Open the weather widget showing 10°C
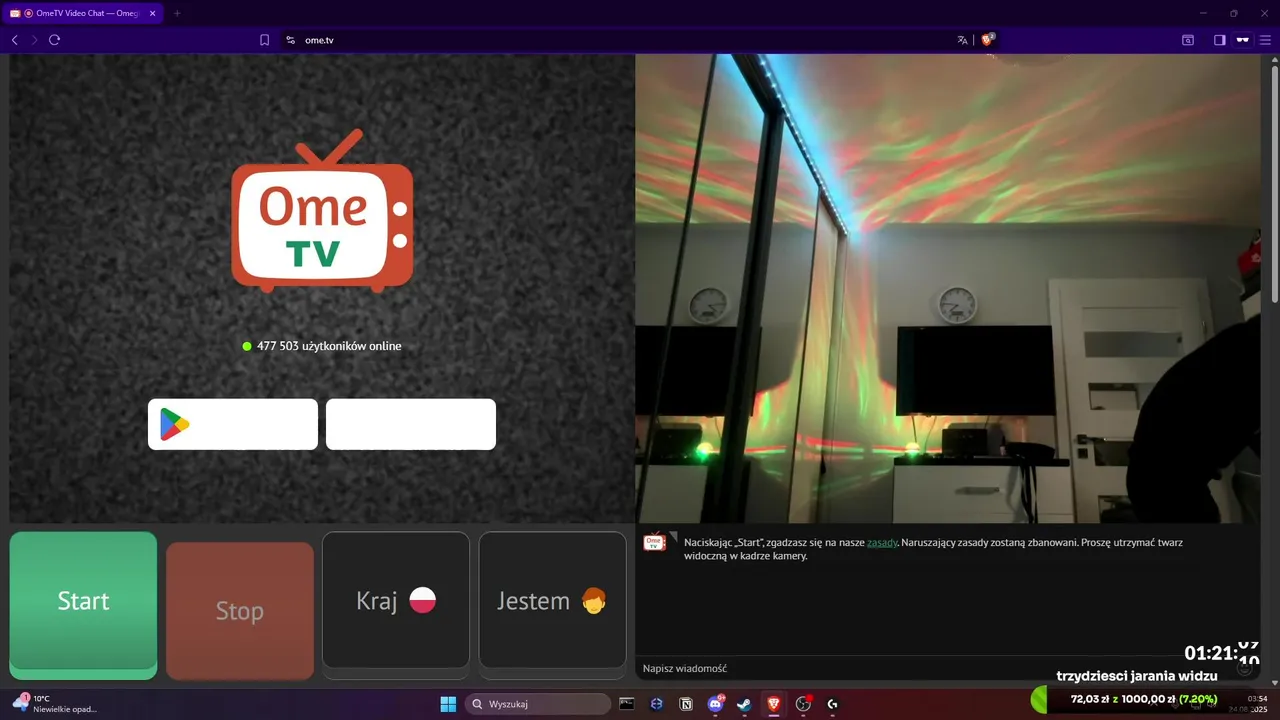 55,704
